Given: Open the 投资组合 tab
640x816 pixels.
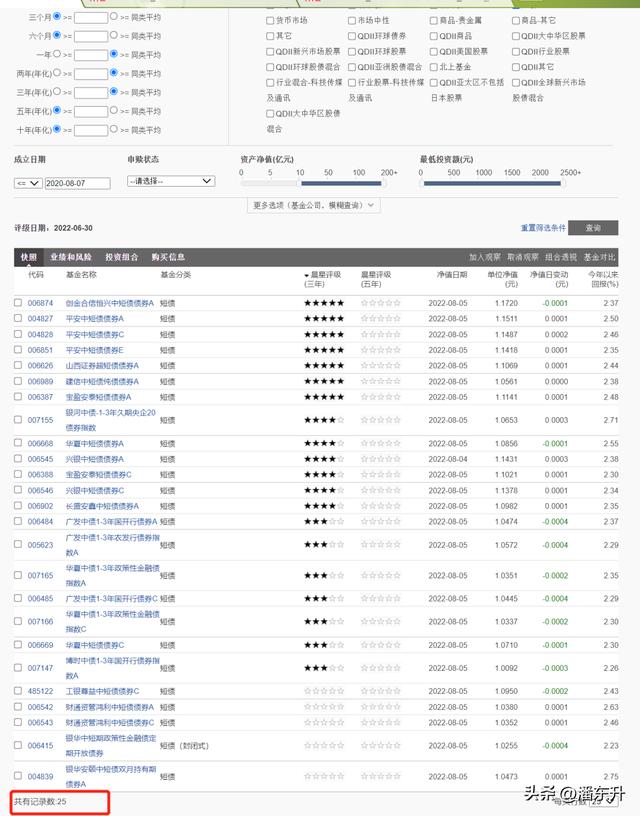Looking at the screenshot, I should tap(122, 257).
